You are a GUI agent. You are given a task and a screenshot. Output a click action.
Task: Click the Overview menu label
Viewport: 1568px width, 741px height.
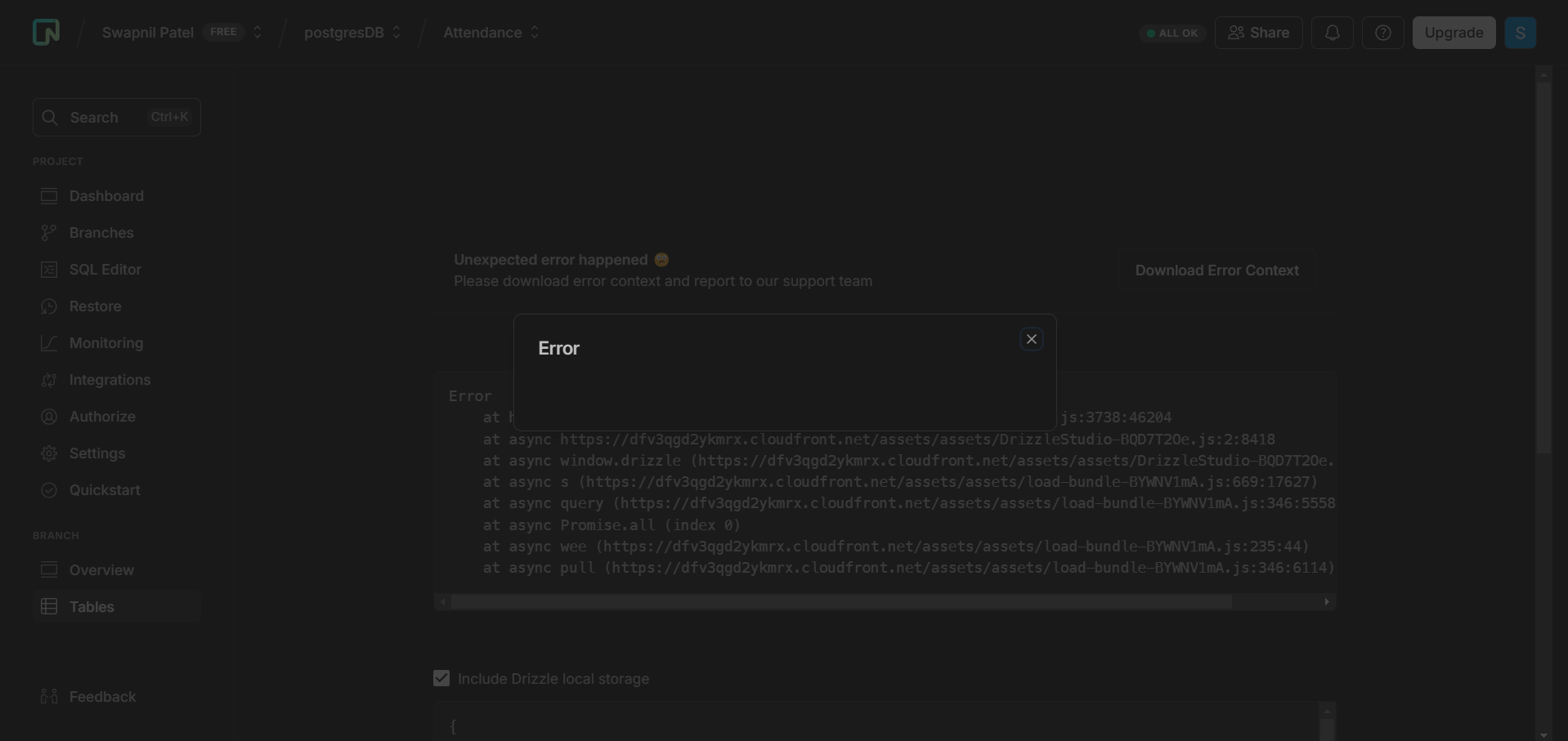101,569
